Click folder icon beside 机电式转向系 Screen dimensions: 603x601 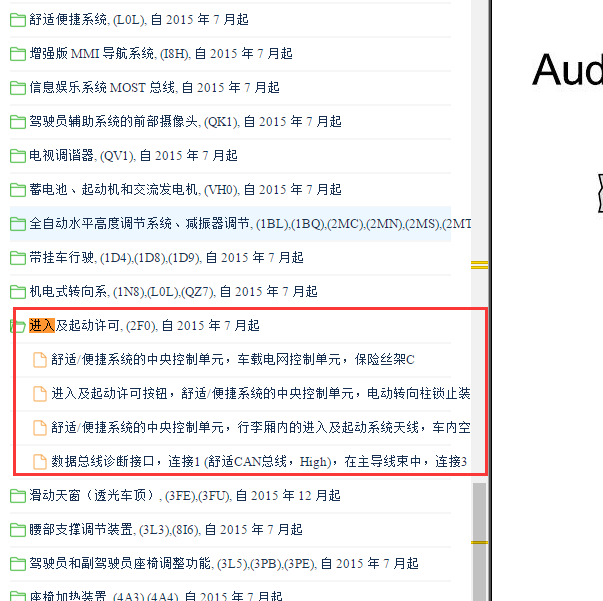click(x=18, y=291)
